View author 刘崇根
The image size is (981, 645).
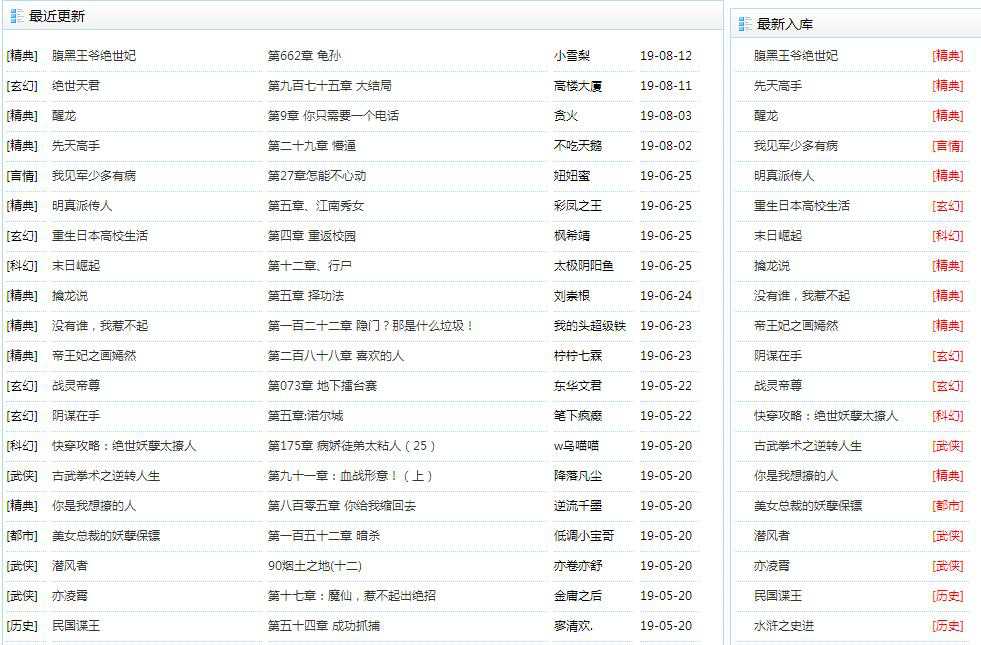(572, 296)
